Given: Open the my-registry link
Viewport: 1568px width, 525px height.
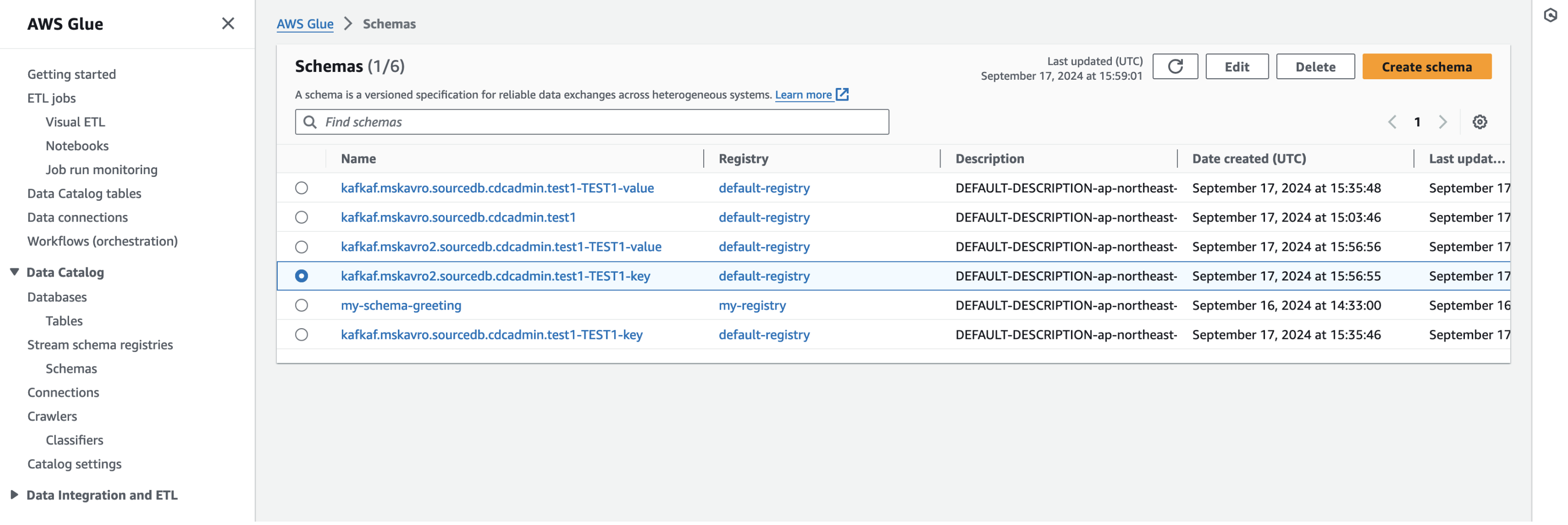Looking at the screenshot, I should 752,306.
